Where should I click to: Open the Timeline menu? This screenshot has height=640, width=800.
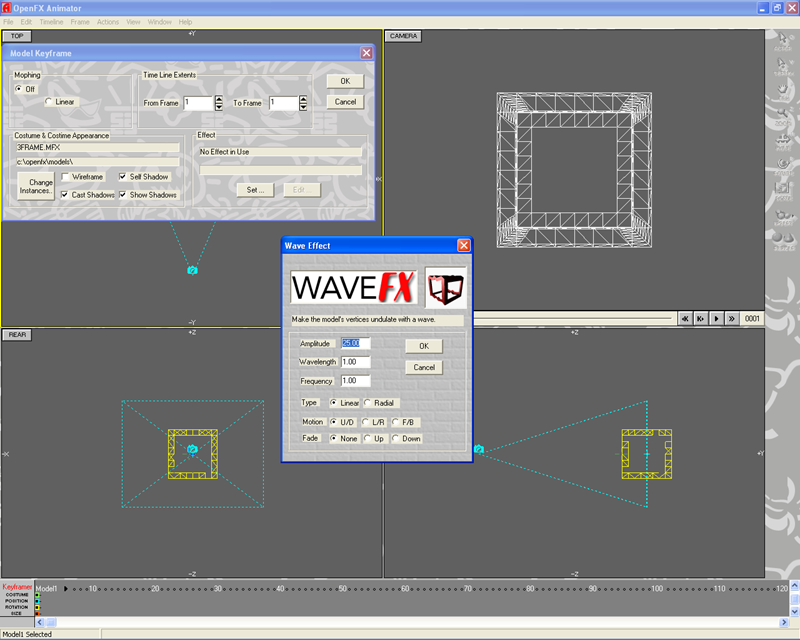click(52, 22)
